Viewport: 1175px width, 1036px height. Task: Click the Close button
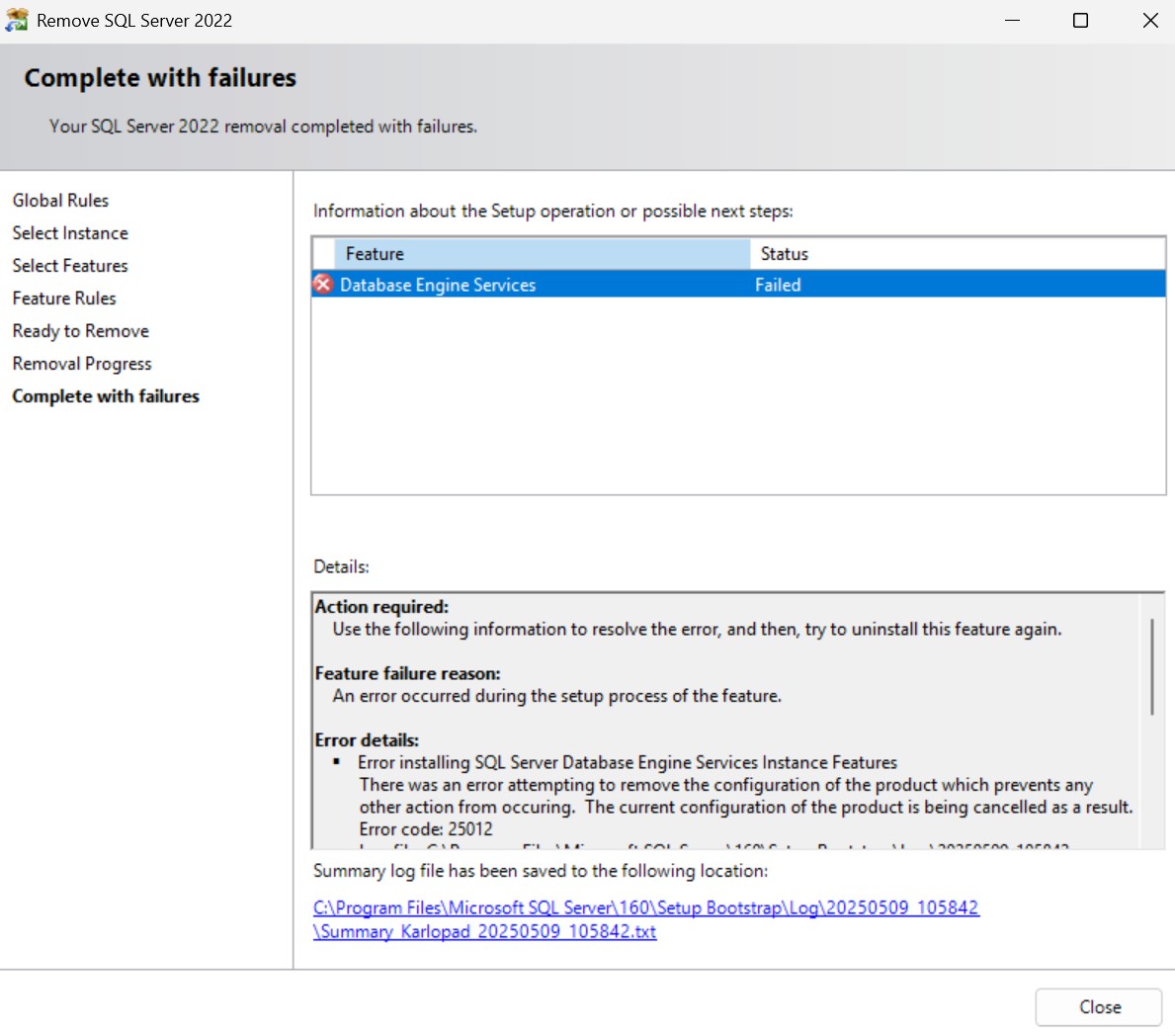[1099, 1006]
